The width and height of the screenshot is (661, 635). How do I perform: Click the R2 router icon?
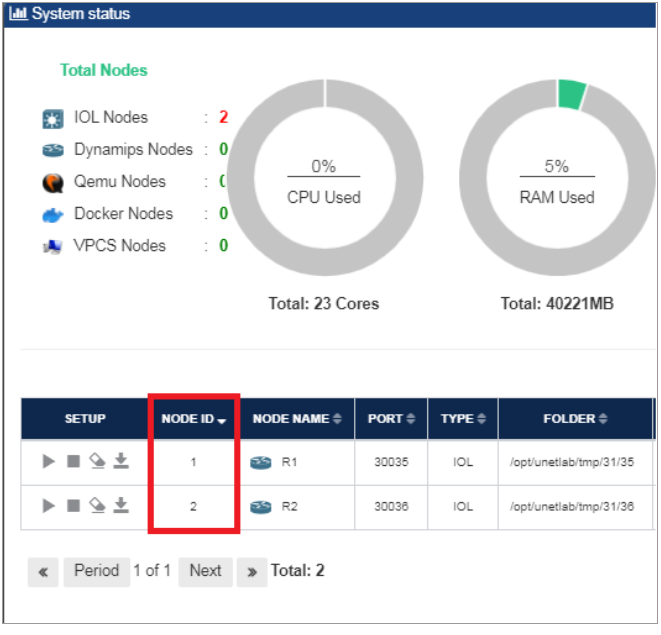click(x=262, y=507)
